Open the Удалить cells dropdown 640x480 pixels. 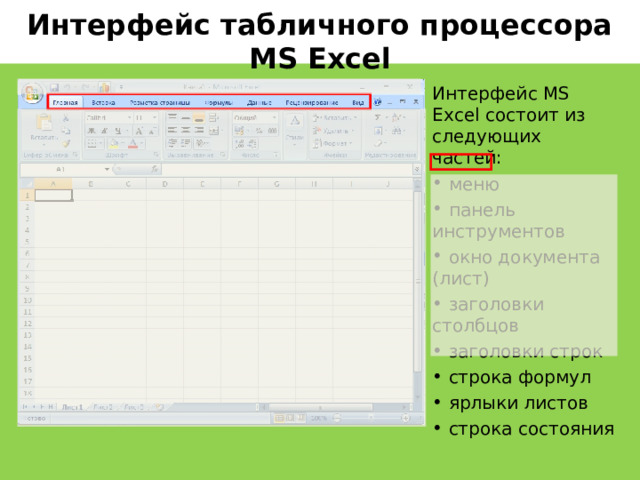click(333, 131)
